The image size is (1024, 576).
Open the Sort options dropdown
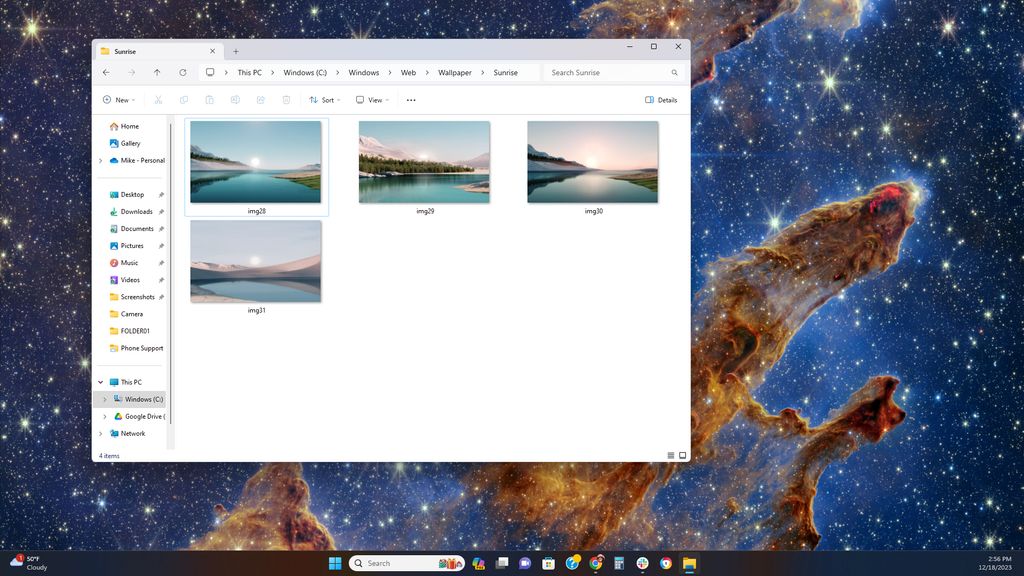[x=325, y=100]
